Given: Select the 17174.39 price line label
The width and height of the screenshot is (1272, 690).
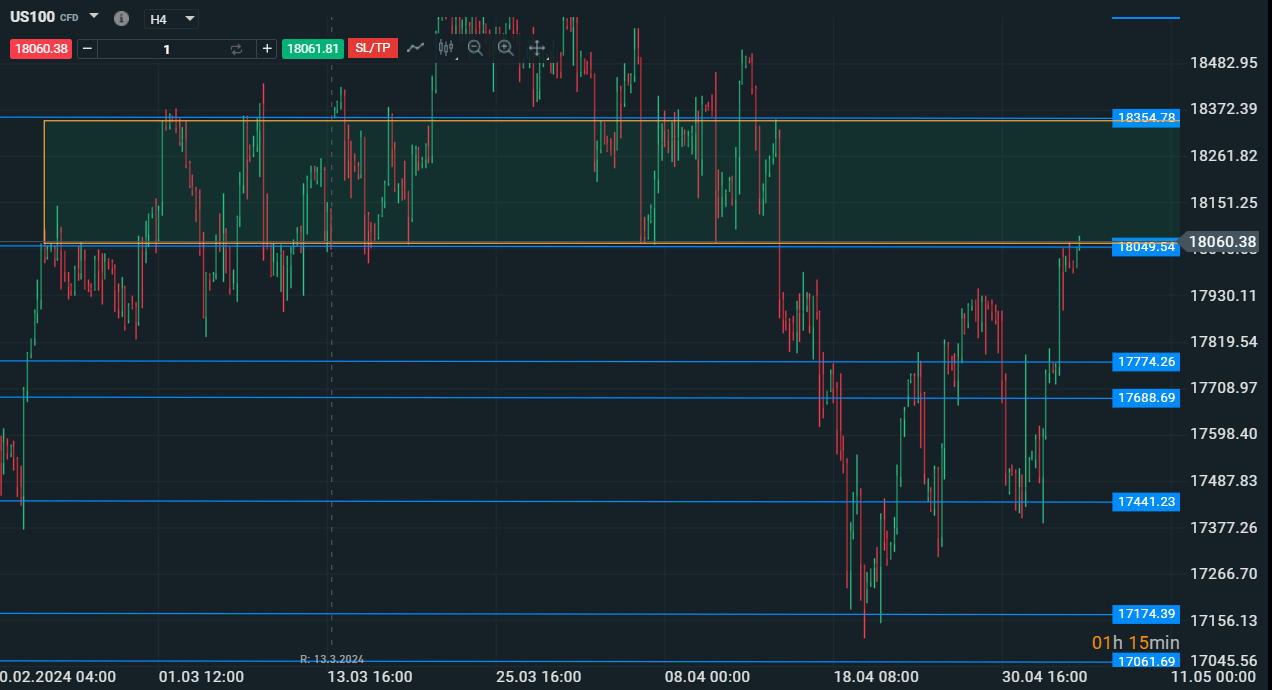Looking at the screenshot, I should point(1146,614).
